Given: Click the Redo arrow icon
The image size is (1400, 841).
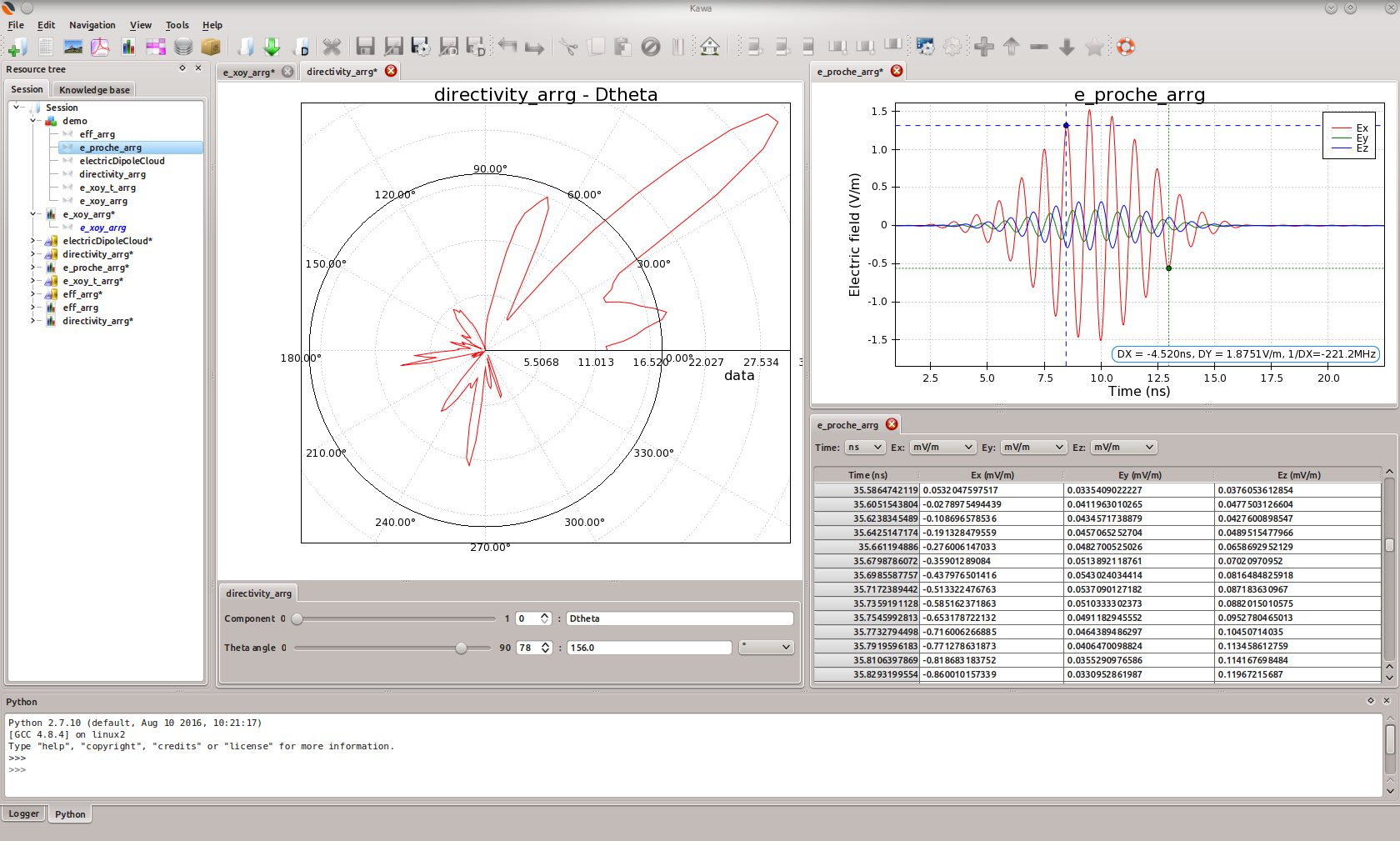Looking at the screenshot, I should pos(533,48).
